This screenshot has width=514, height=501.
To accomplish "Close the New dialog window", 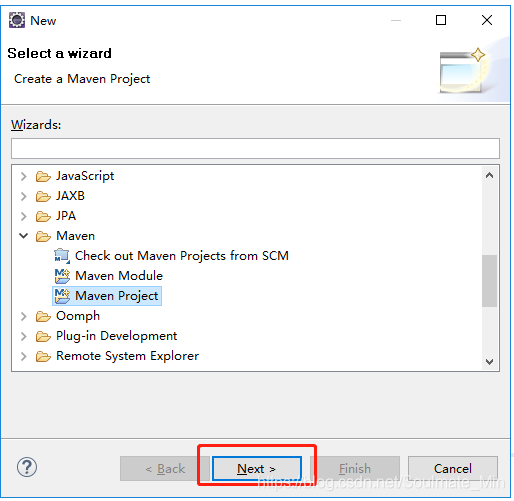I will (x=487, y=20).
